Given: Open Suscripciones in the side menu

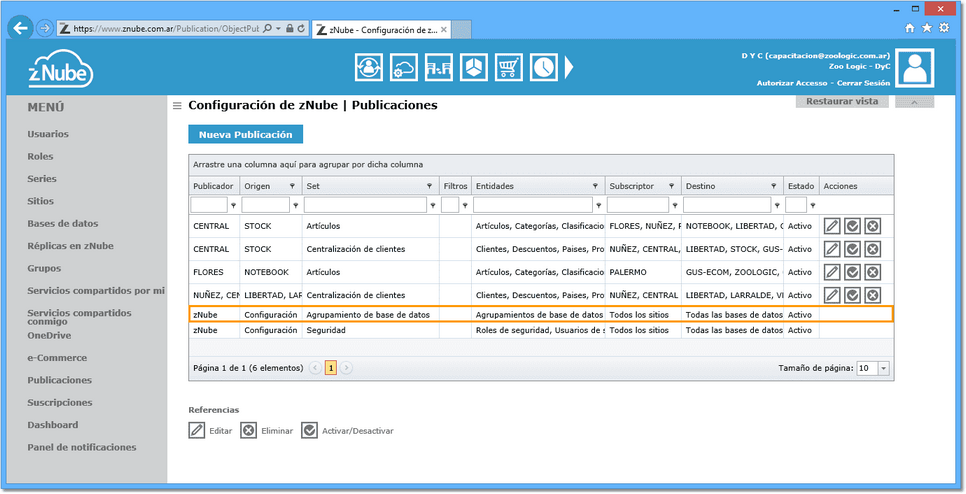Looking at the screenshot, I should 60,403.
